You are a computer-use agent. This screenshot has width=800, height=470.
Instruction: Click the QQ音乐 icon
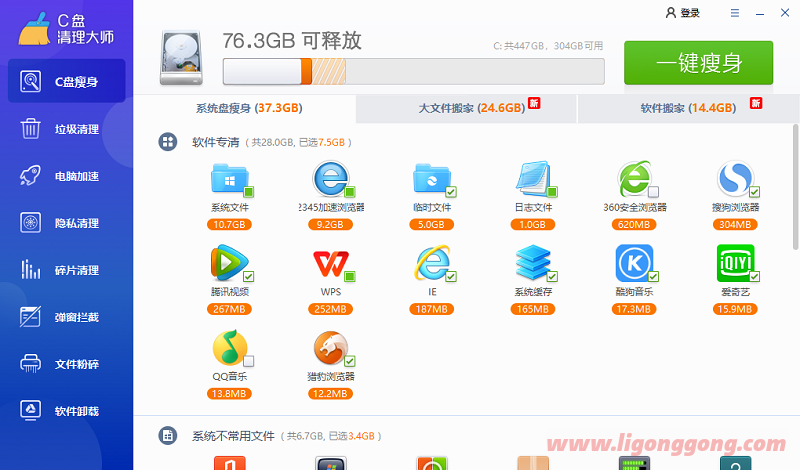click(229, 348)
